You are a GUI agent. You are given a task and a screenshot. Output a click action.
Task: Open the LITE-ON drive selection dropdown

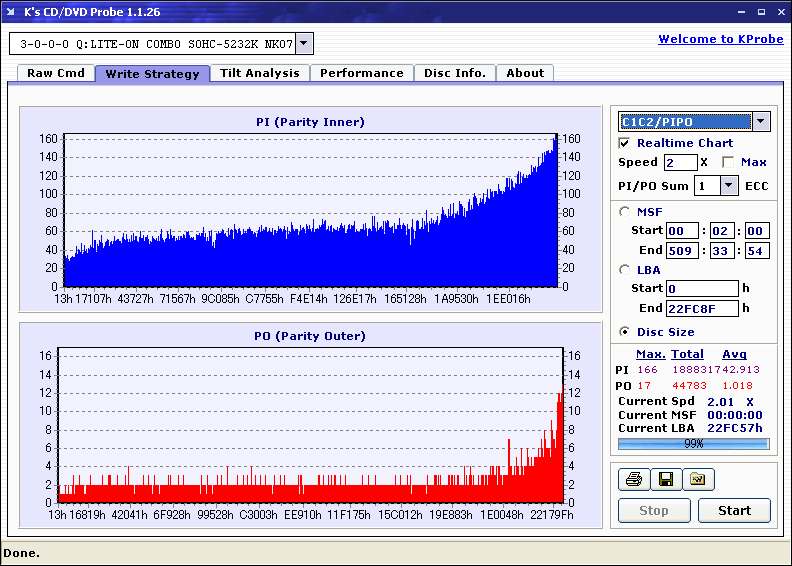tap(304, 43)
